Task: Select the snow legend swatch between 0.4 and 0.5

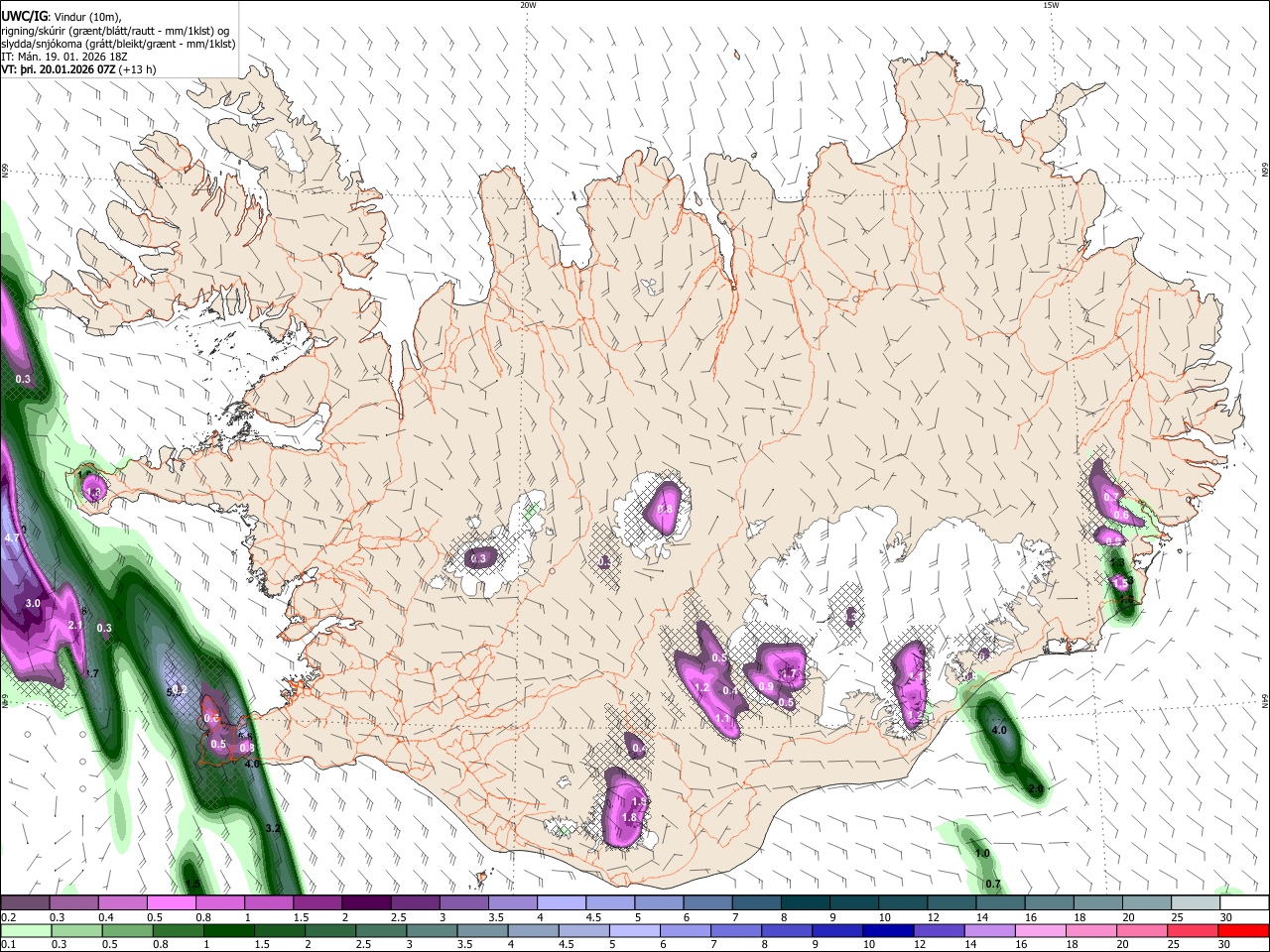Action: pyautogui.click(x=123, y=903)
